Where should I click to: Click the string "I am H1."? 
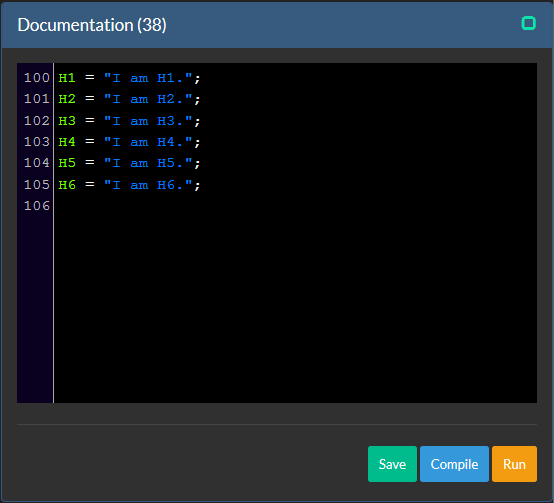point(148,78)
